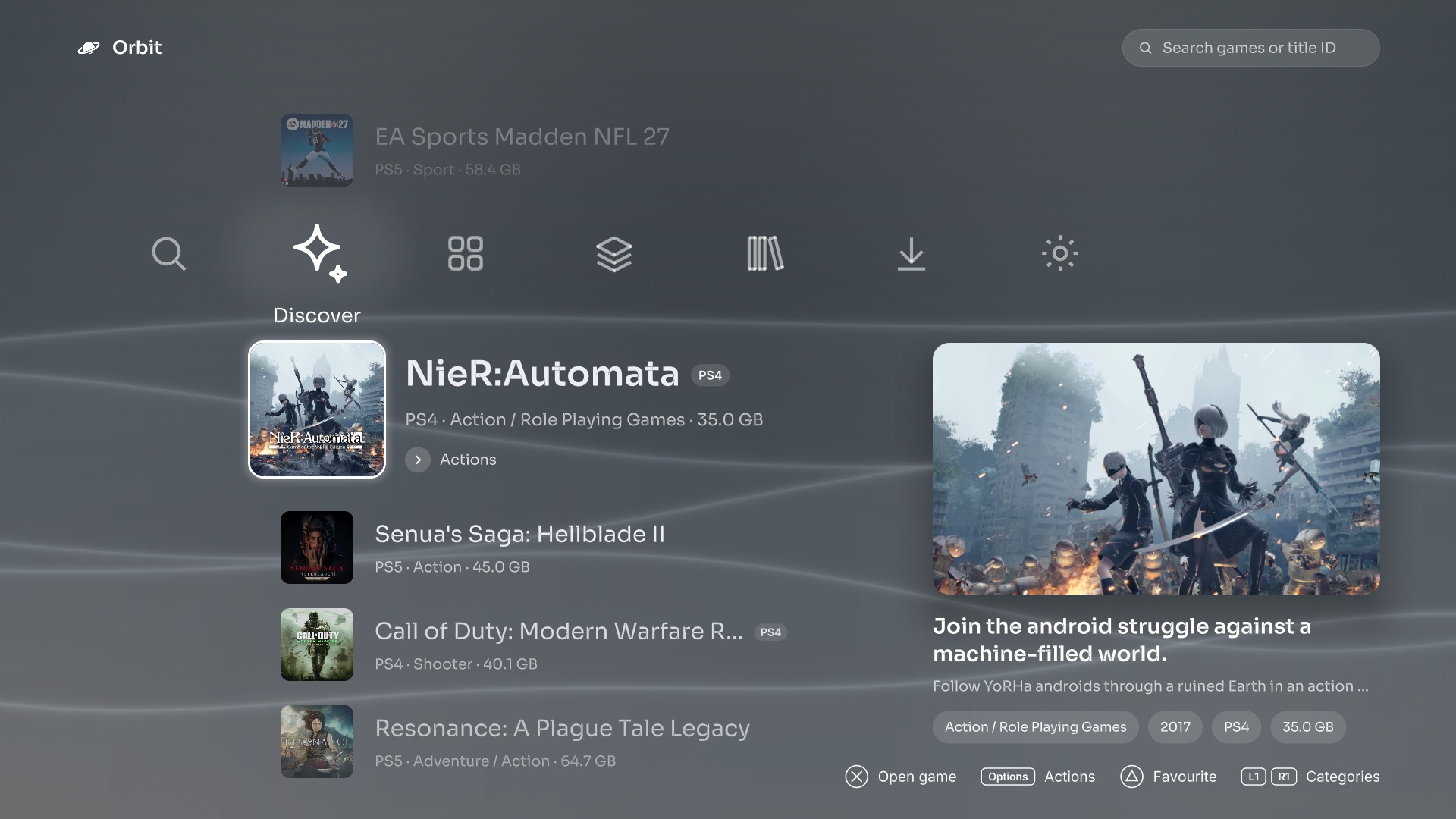This screenshot has width=1456, height=819.
Task: Open the four-square grid category icon
Action: (x=466, y=253)
